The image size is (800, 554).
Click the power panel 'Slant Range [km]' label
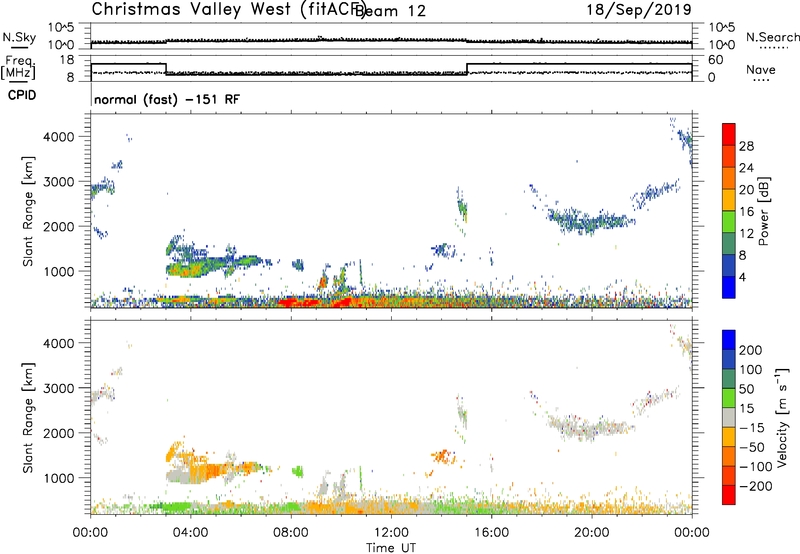point(28,211)
